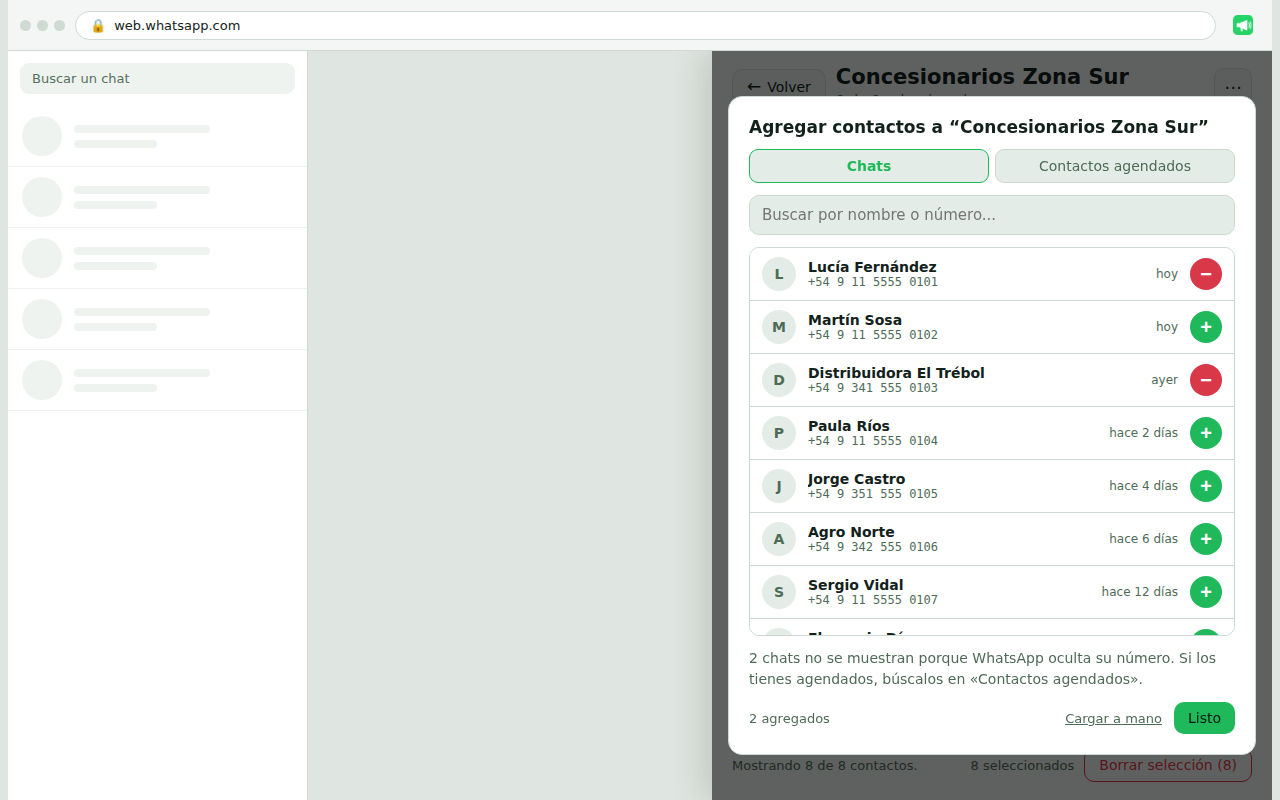Click the '8 seleccionados' label

coord(1022,766)
